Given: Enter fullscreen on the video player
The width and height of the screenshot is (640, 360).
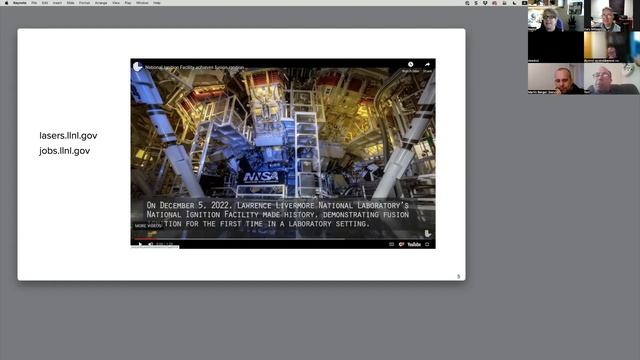Looking at the screenshot, I should (427, 244).
